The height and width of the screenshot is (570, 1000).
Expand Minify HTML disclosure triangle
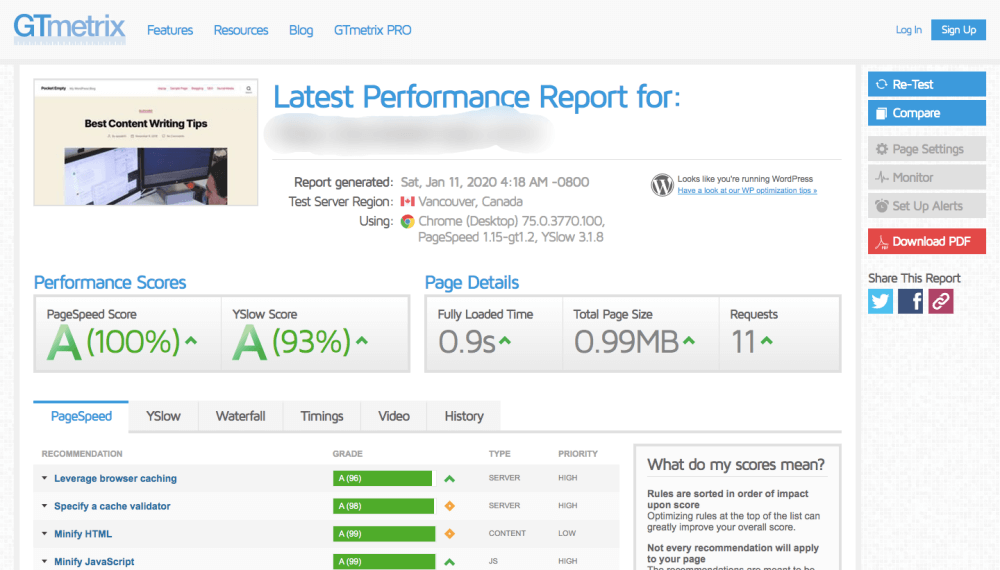tap(45, 534)
